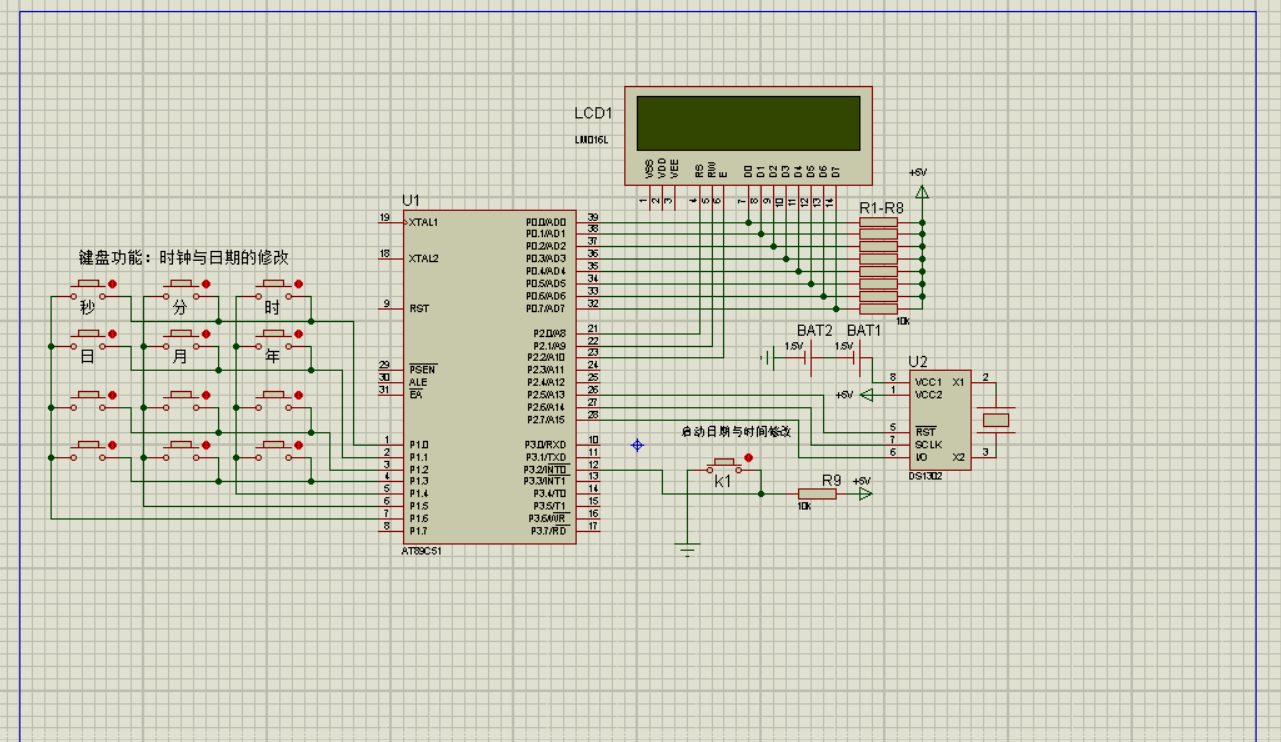The height and width of the screenshot is (742, 1281).
Task: Click the crystal oscillator symbol beside U2
Action: pyautogui.click(x=997, y=419)
